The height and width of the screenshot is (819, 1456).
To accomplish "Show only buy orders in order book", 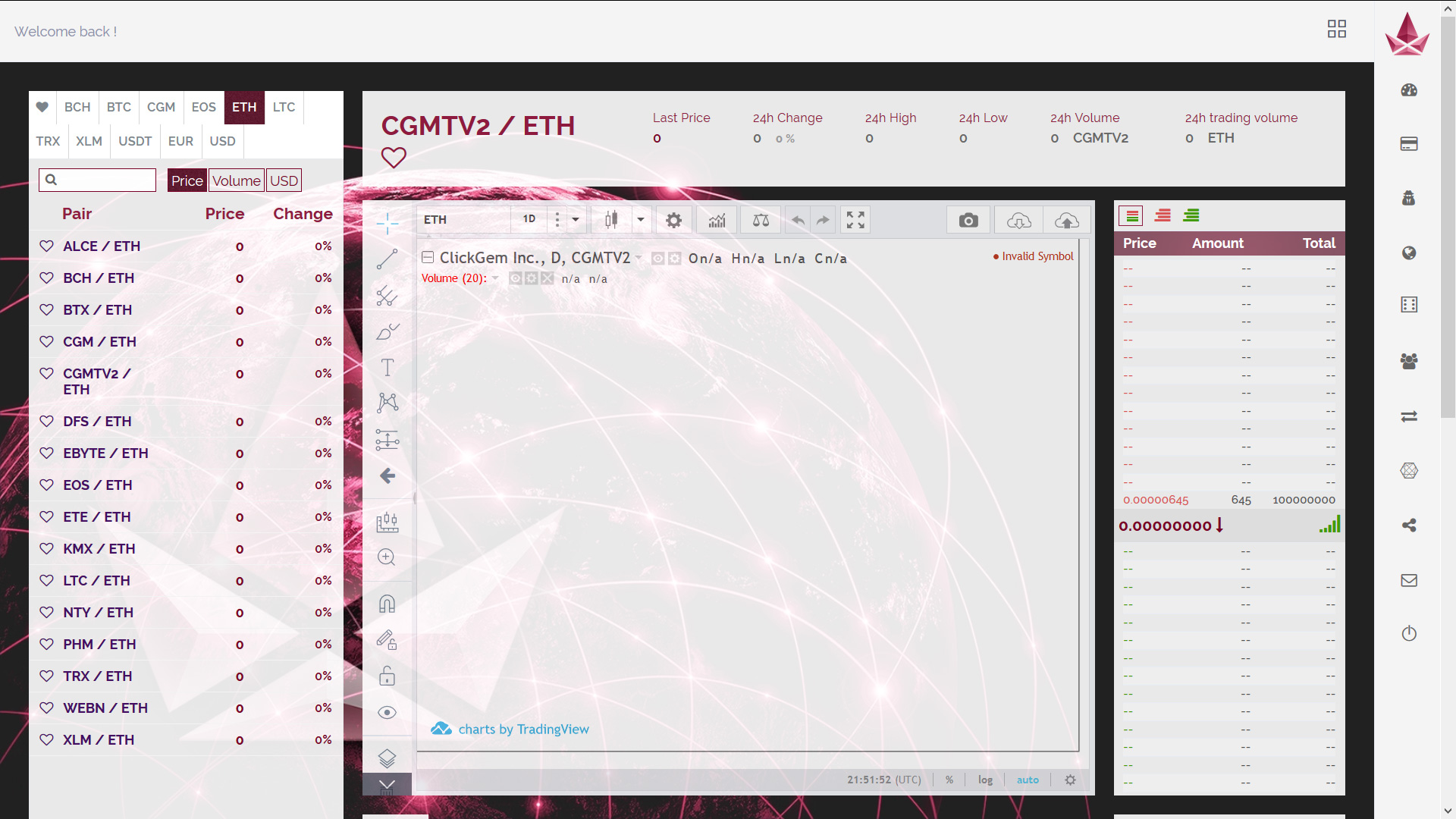I will [1191, 216].
